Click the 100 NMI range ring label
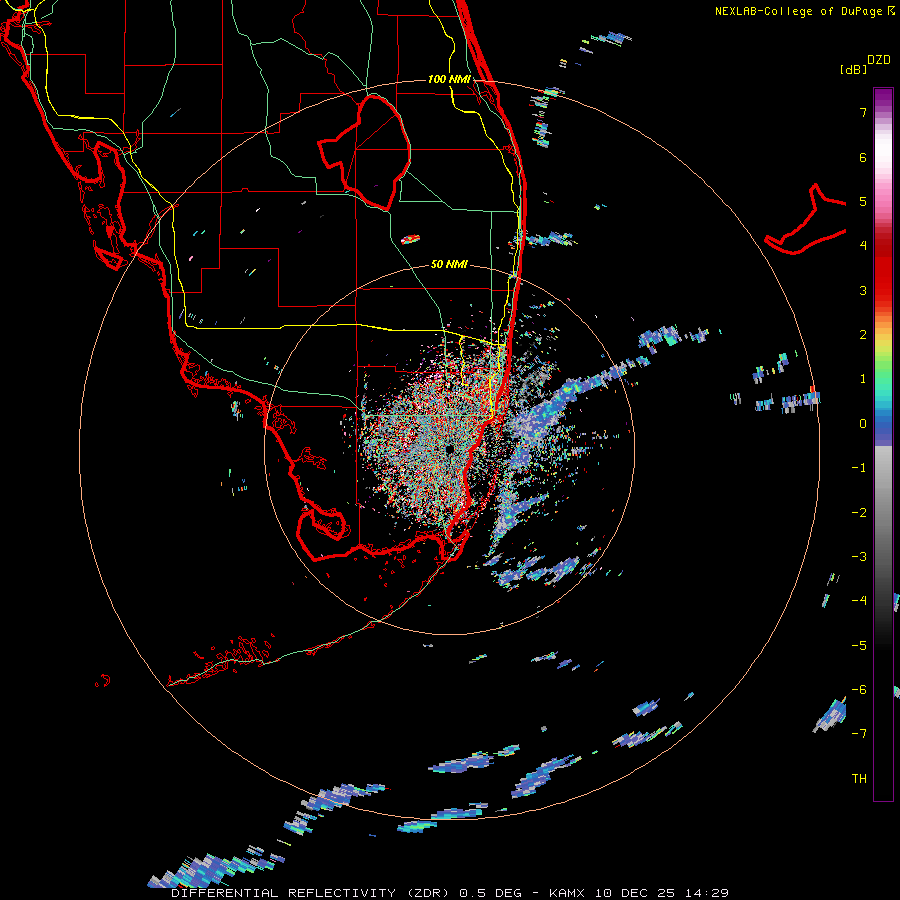Screen dimensions: 900x900 pyautogui.click(x=449, y=79)
